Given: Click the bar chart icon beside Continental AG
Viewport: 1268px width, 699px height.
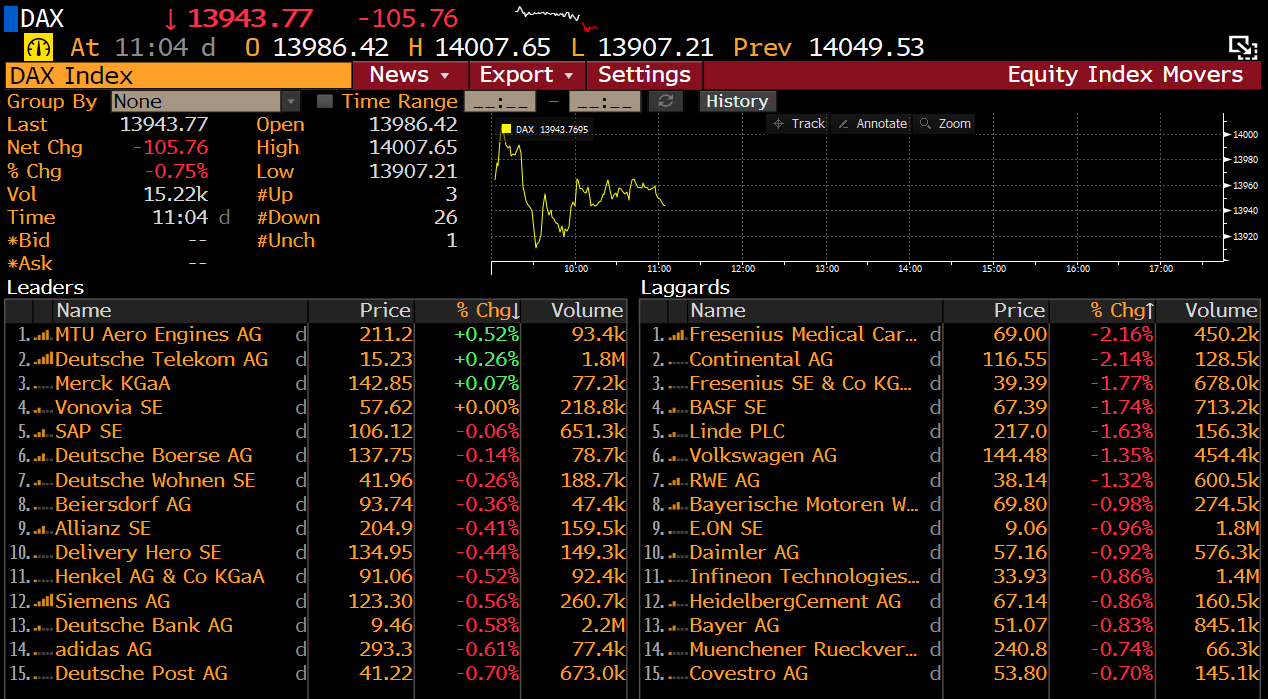Looking at the screenshot, I should point(677,359).
